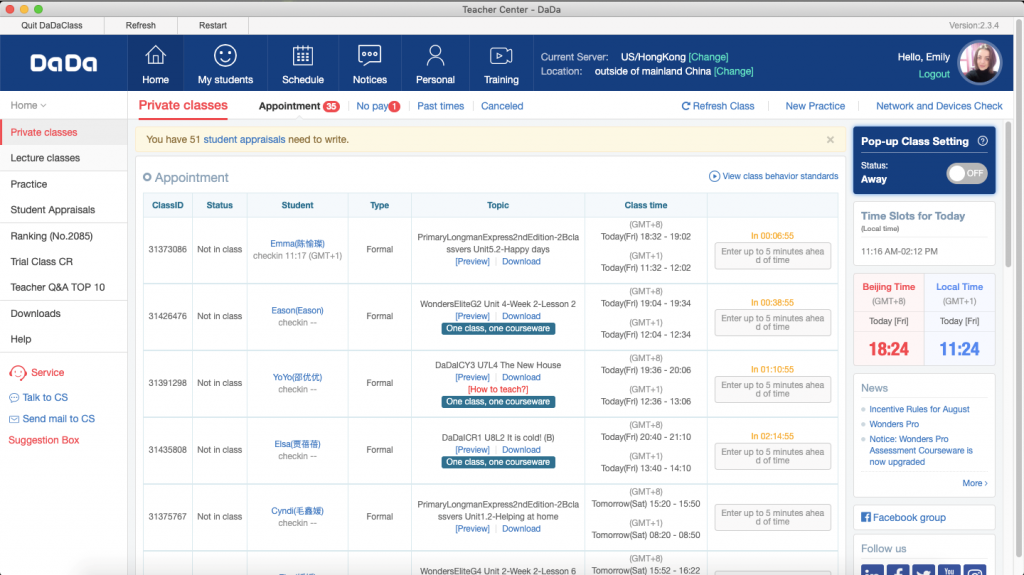Dismiss the student appraisals notice banner

tap(830, 140)
